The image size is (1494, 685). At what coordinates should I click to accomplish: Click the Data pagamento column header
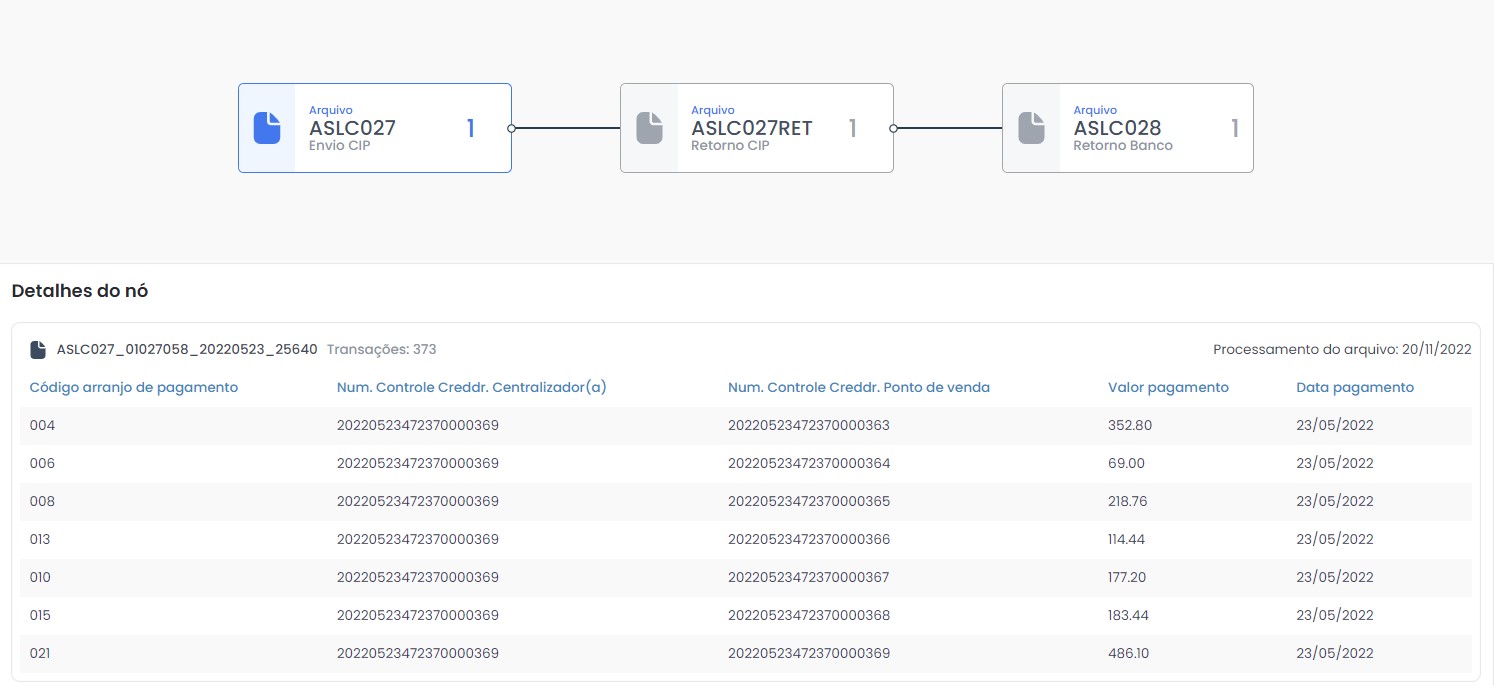pos(1355,387)
